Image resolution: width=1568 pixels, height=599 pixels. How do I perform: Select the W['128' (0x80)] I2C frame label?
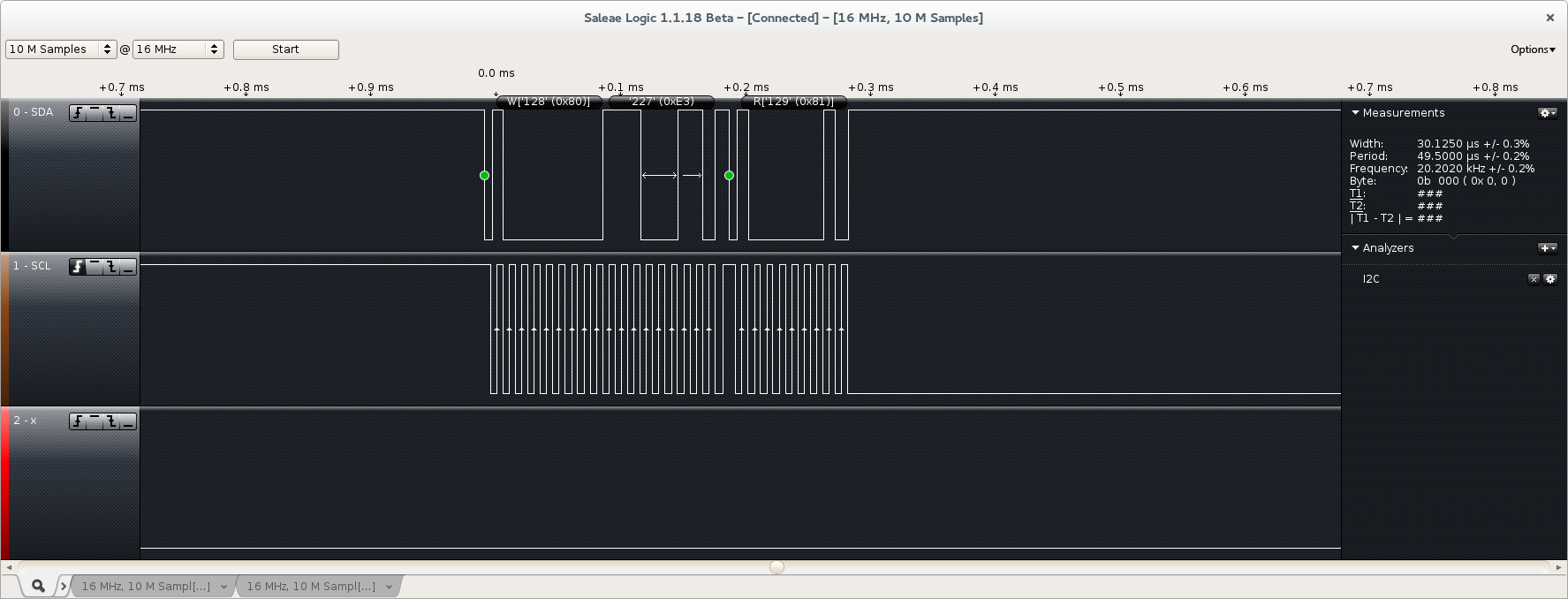(549, 102)
